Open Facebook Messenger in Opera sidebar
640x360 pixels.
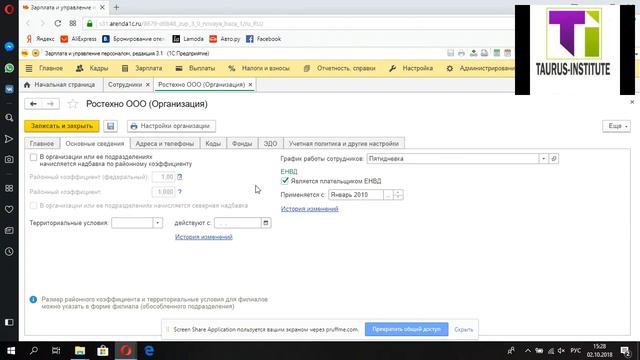(9, 47)
